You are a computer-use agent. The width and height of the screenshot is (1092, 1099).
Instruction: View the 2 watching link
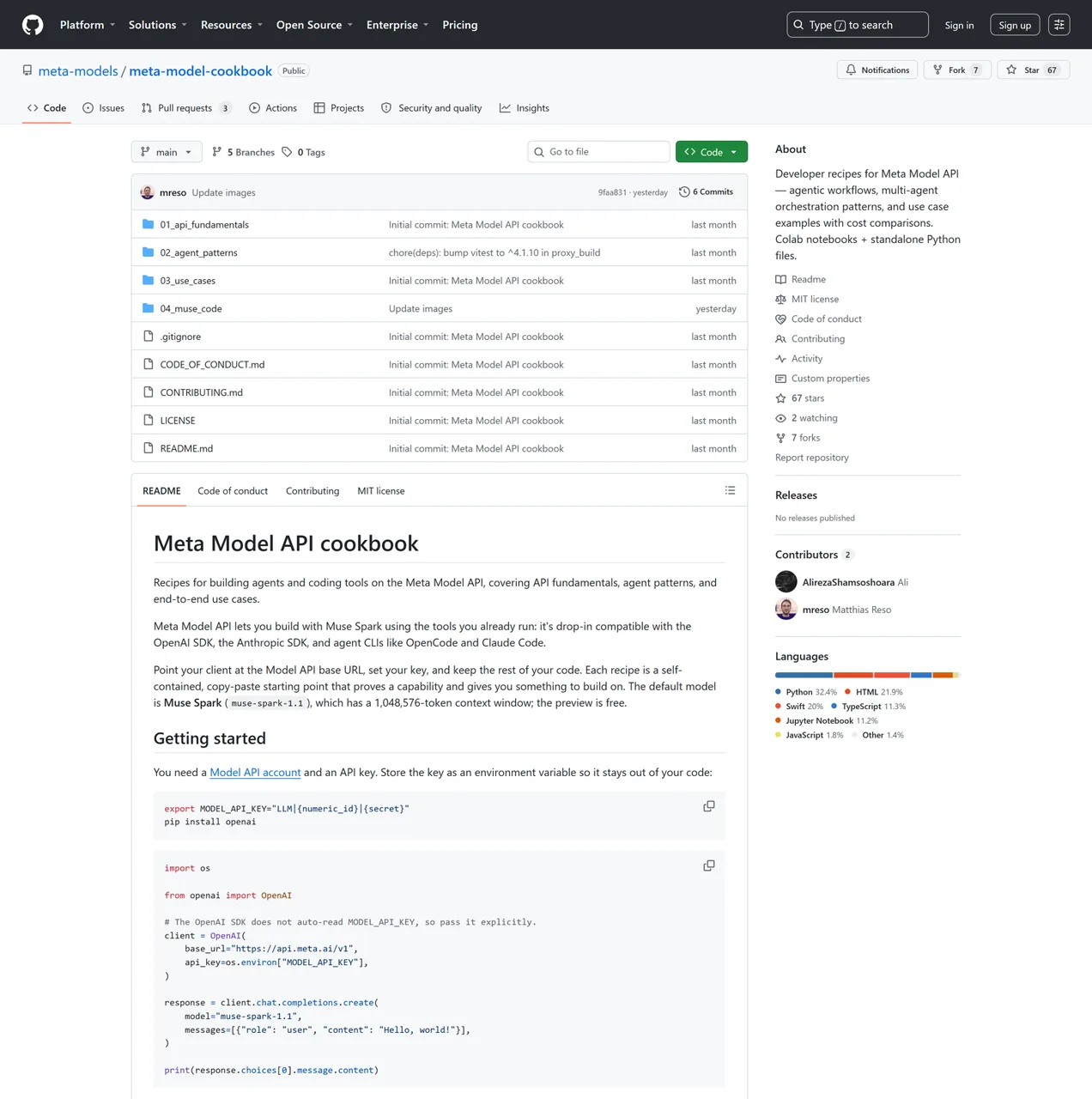pyautogui.click(x=806, y=418)
